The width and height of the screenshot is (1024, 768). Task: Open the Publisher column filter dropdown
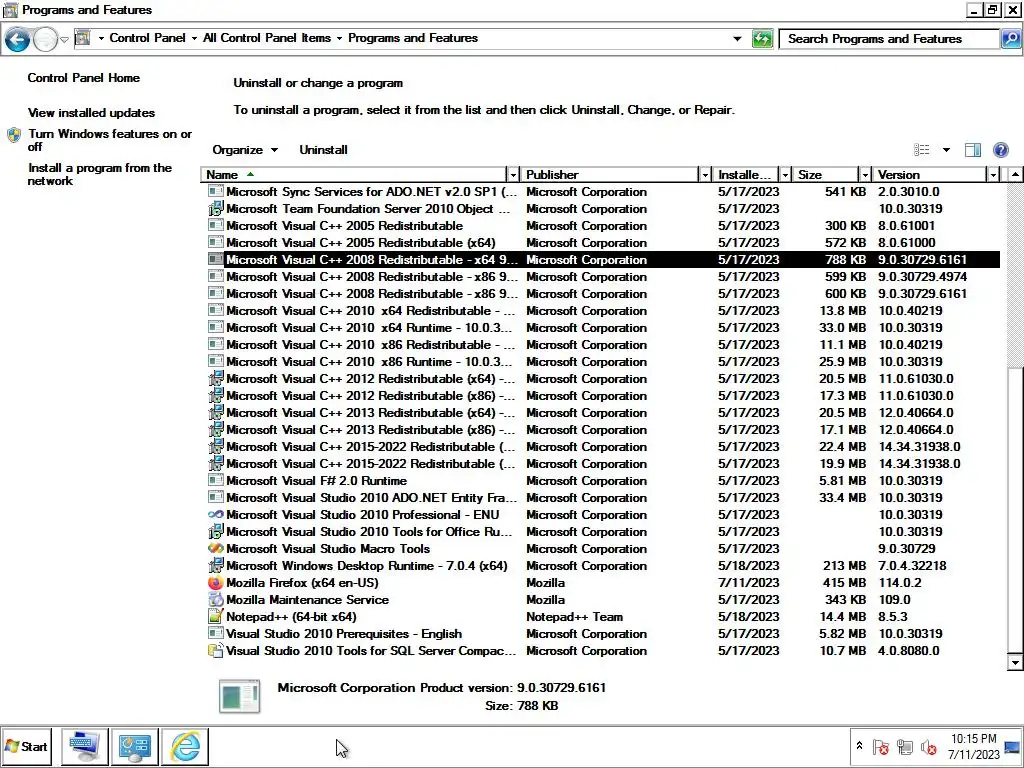coord(705,174)
